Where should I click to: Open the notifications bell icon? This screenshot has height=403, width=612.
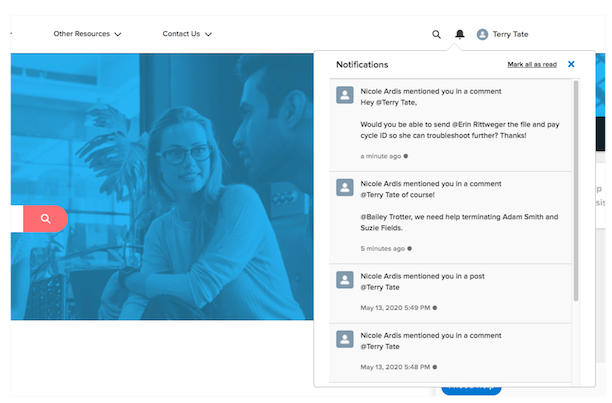click(460, 34)
